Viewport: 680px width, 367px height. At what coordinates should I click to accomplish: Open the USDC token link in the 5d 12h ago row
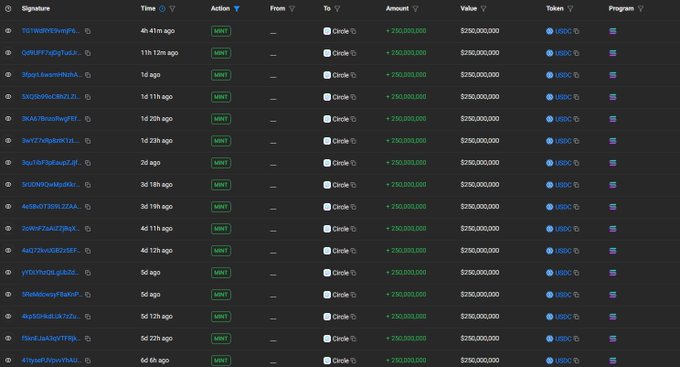click(x=563, y=317)
